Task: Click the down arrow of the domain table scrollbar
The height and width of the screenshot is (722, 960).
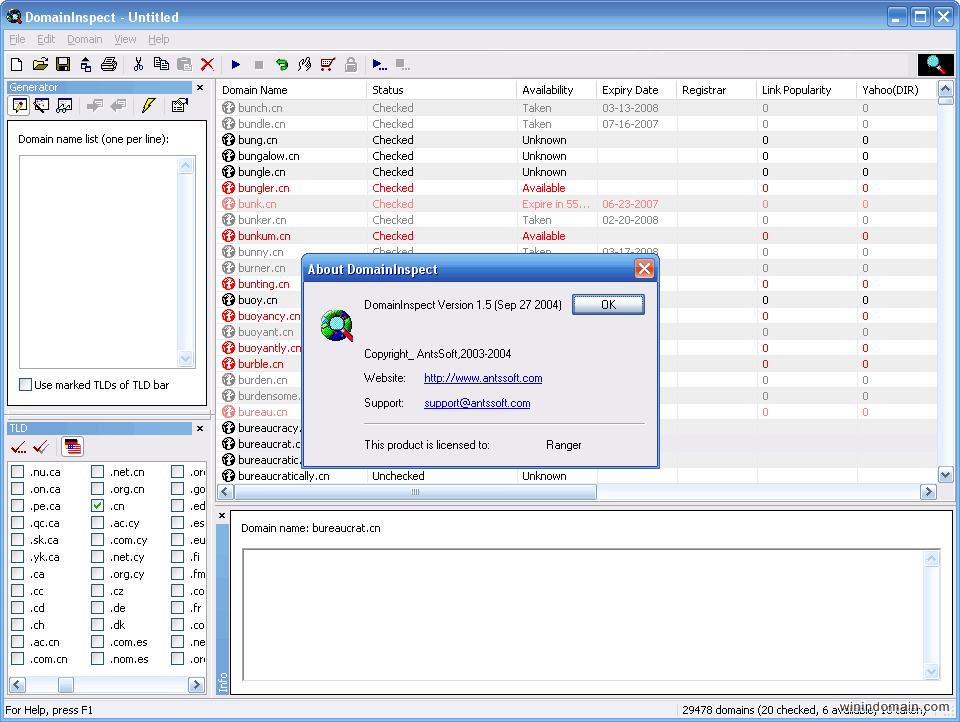Action: click(945, 475)
